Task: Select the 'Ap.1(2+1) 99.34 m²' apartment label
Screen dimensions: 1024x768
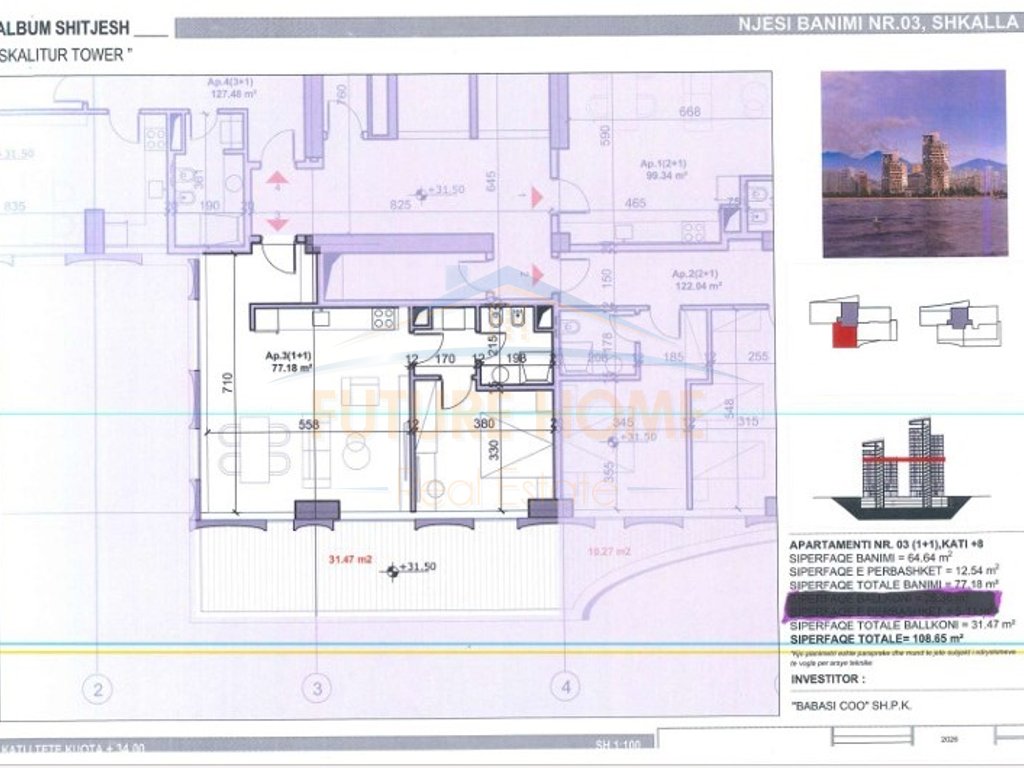Action: pyautogui.click(x=663, y=170)
